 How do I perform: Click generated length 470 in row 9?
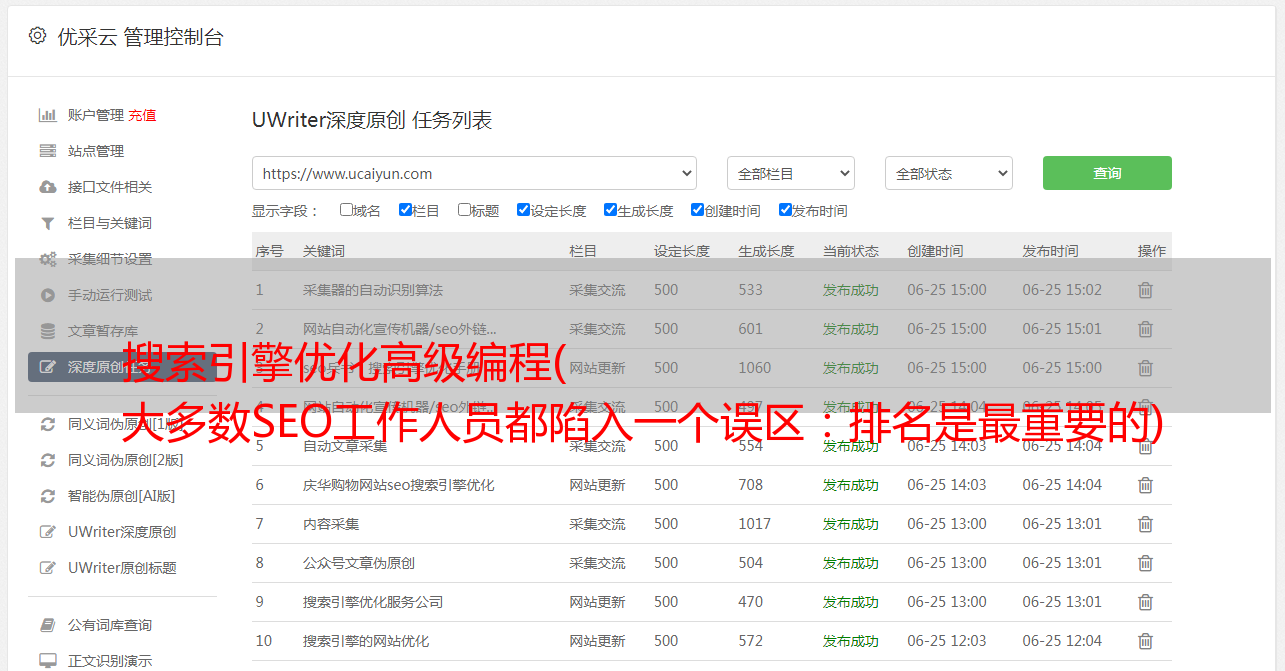pos(751,602)
